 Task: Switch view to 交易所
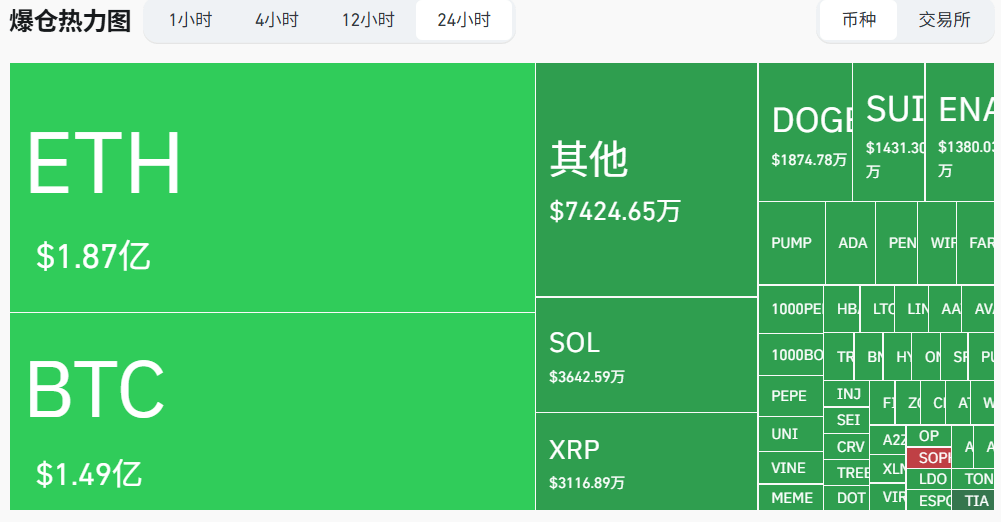coord(945,20)
